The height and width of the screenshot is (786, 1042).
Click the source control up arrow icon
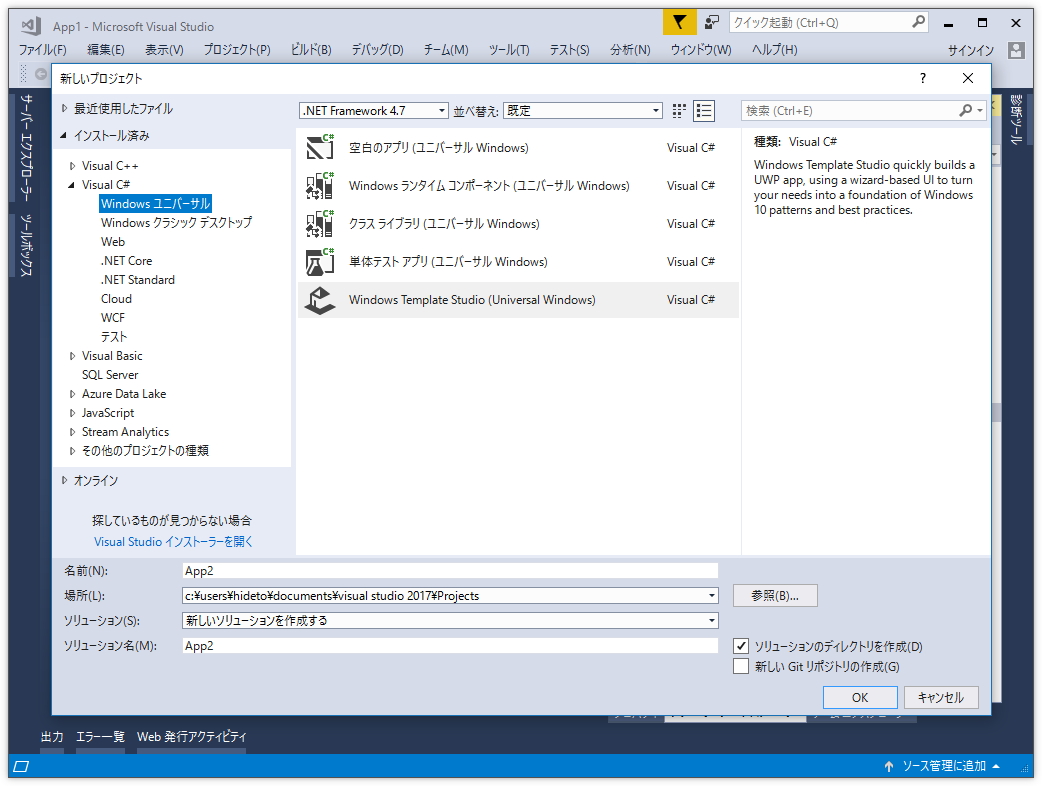[x=888, y=766]
